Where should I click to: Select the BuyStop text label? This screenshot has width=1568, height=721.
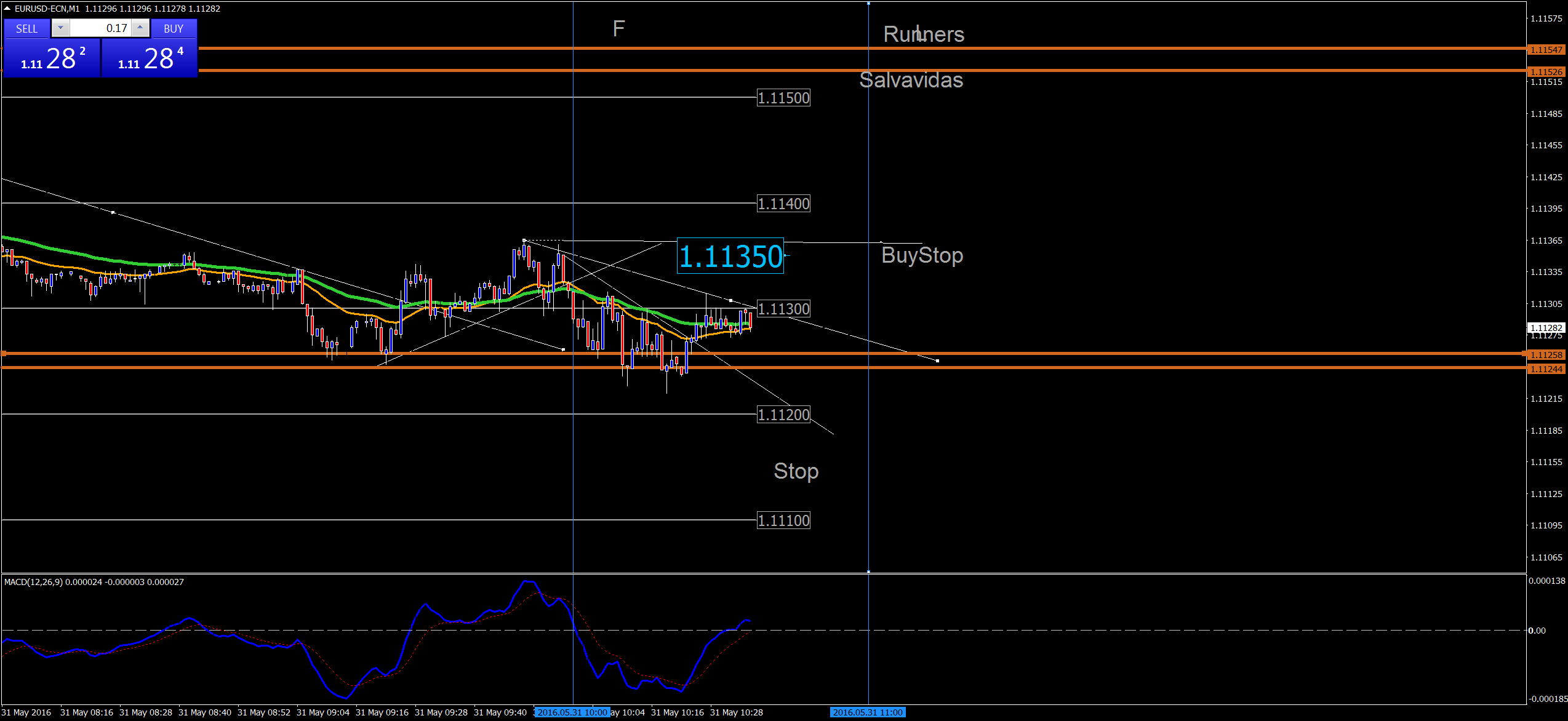pyautogui.click(x=922, y=255)
